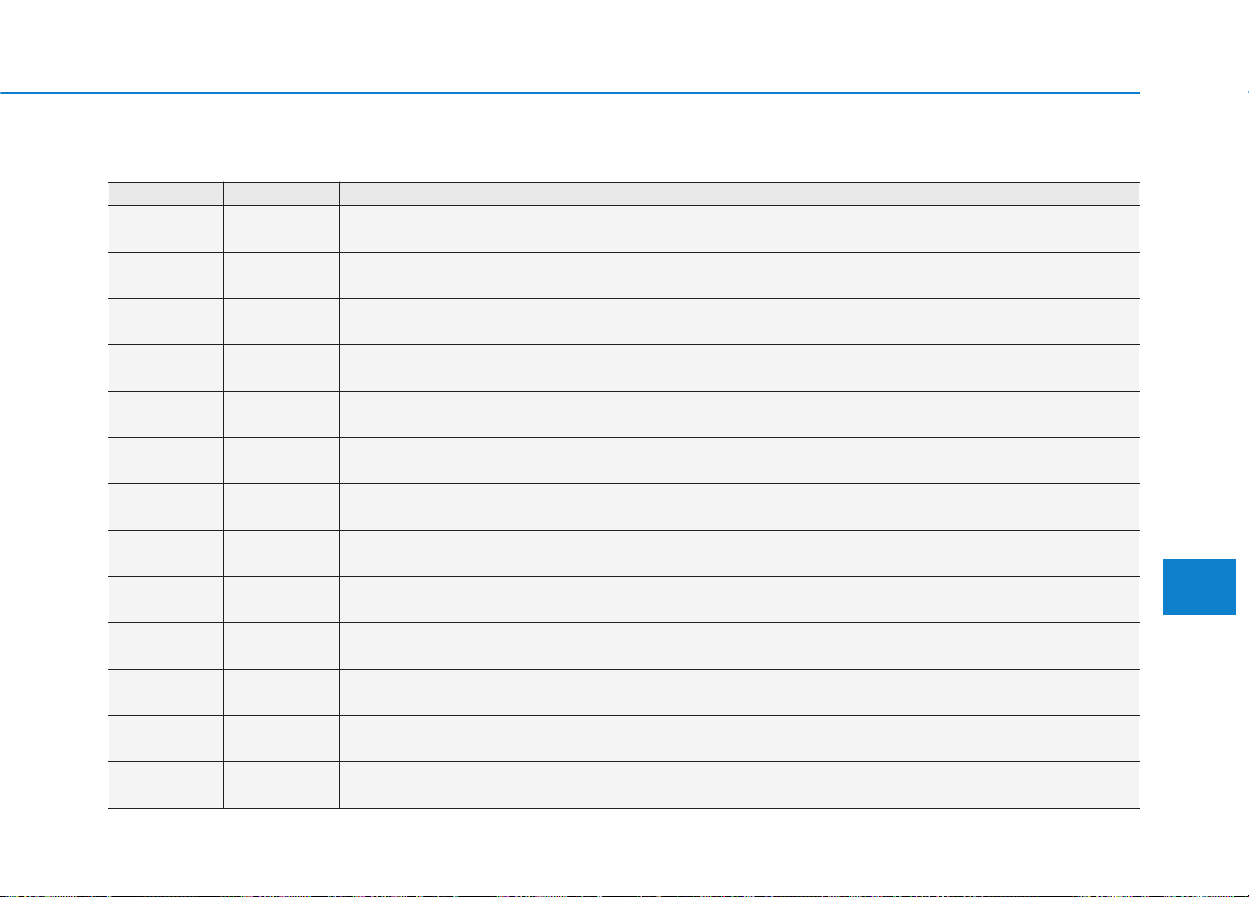The height and width of the screenshot is (897, 1249).
Task: Select the second header cell of the table
Action: 281,194
